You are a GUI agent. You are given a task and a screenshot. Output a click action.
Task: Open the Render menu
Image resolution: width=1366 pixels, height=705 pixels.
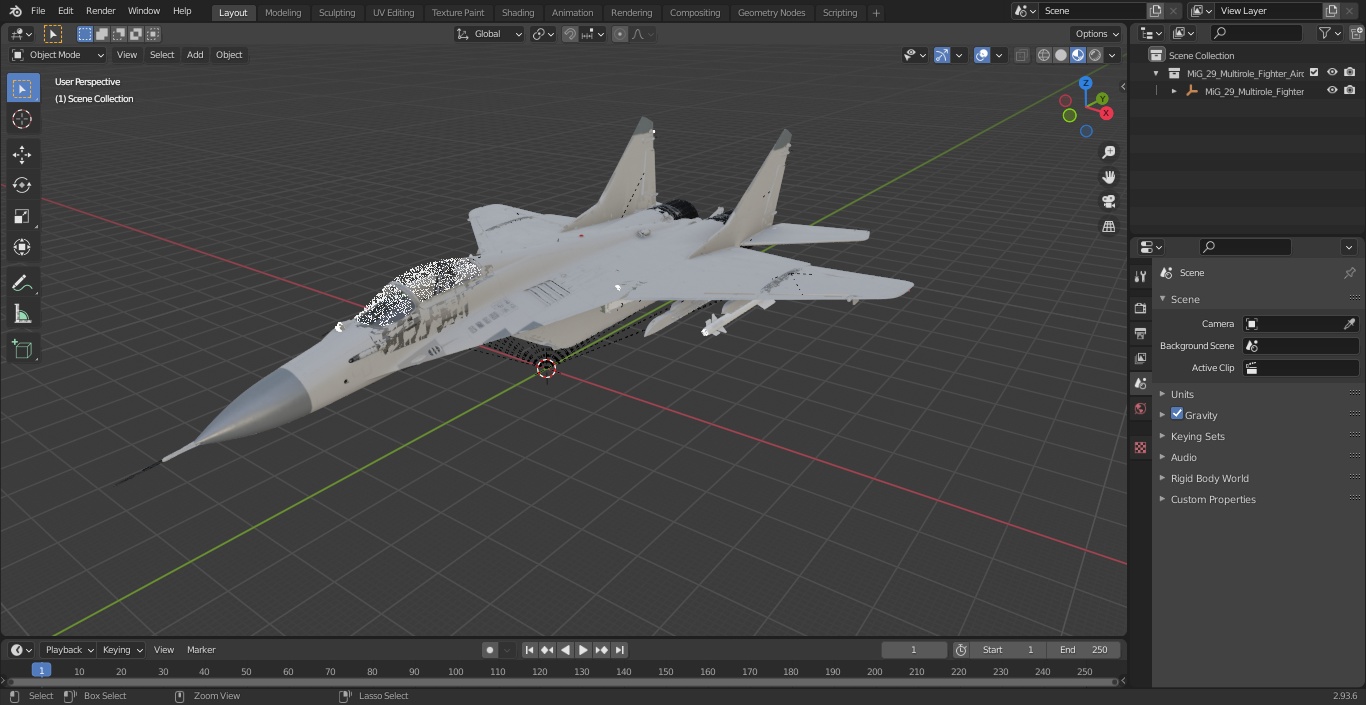click(x=100, y=11)
